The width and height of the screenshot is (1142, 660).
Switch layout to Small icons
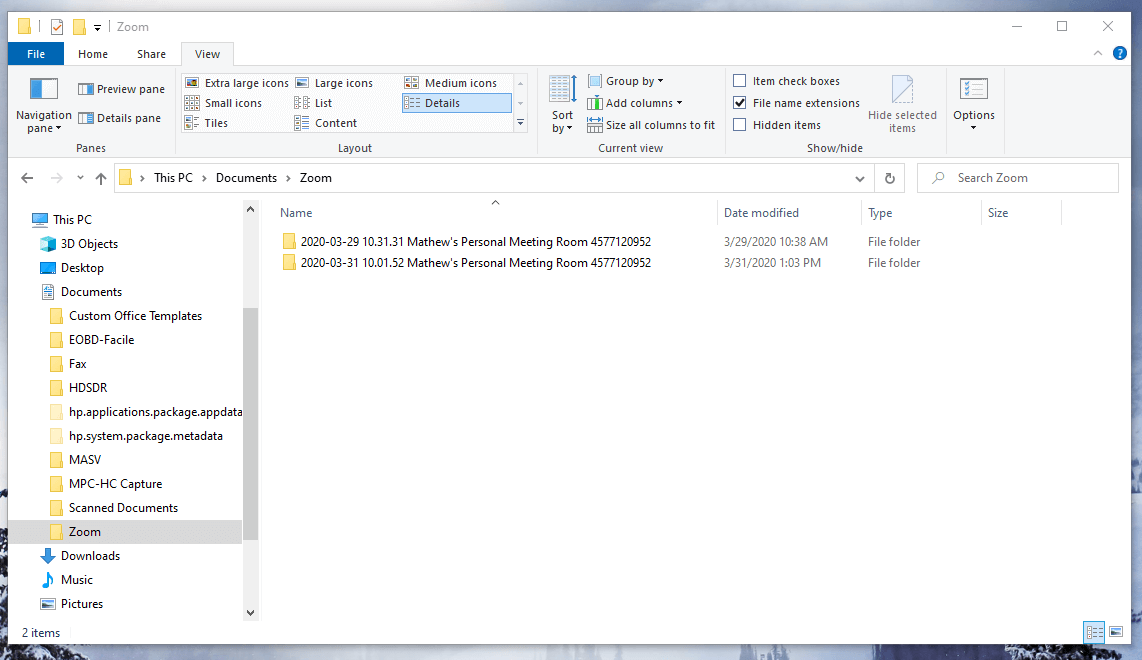coord(224,103)
